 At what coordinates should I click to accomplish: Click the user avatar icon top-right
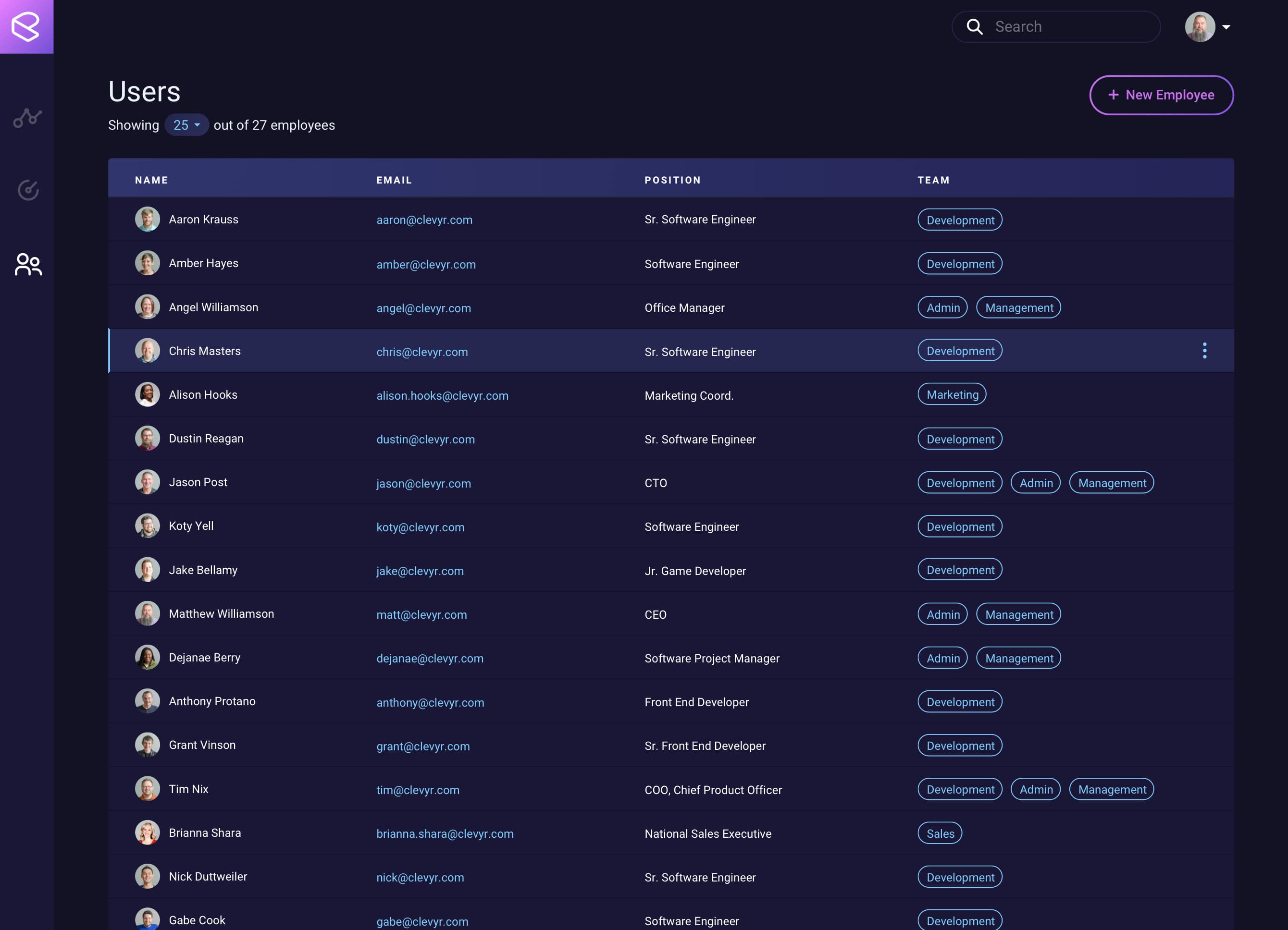[1199, 27]
